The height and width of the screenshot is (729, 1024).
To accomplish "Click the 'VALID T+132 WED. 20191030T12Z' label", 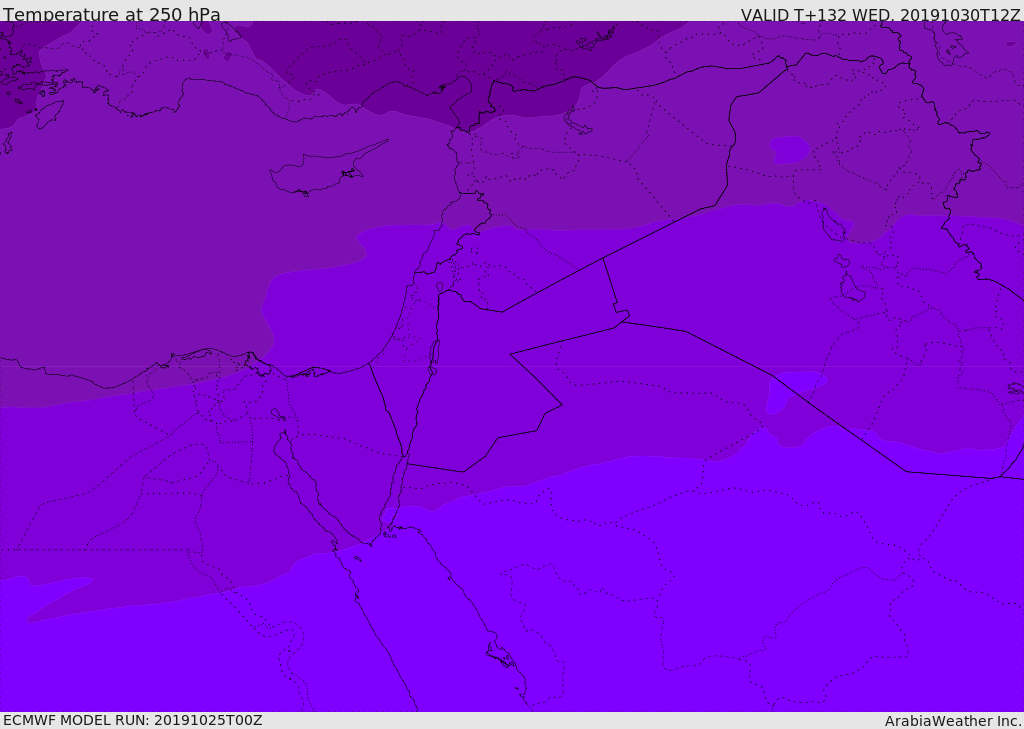I will point(880,14).
